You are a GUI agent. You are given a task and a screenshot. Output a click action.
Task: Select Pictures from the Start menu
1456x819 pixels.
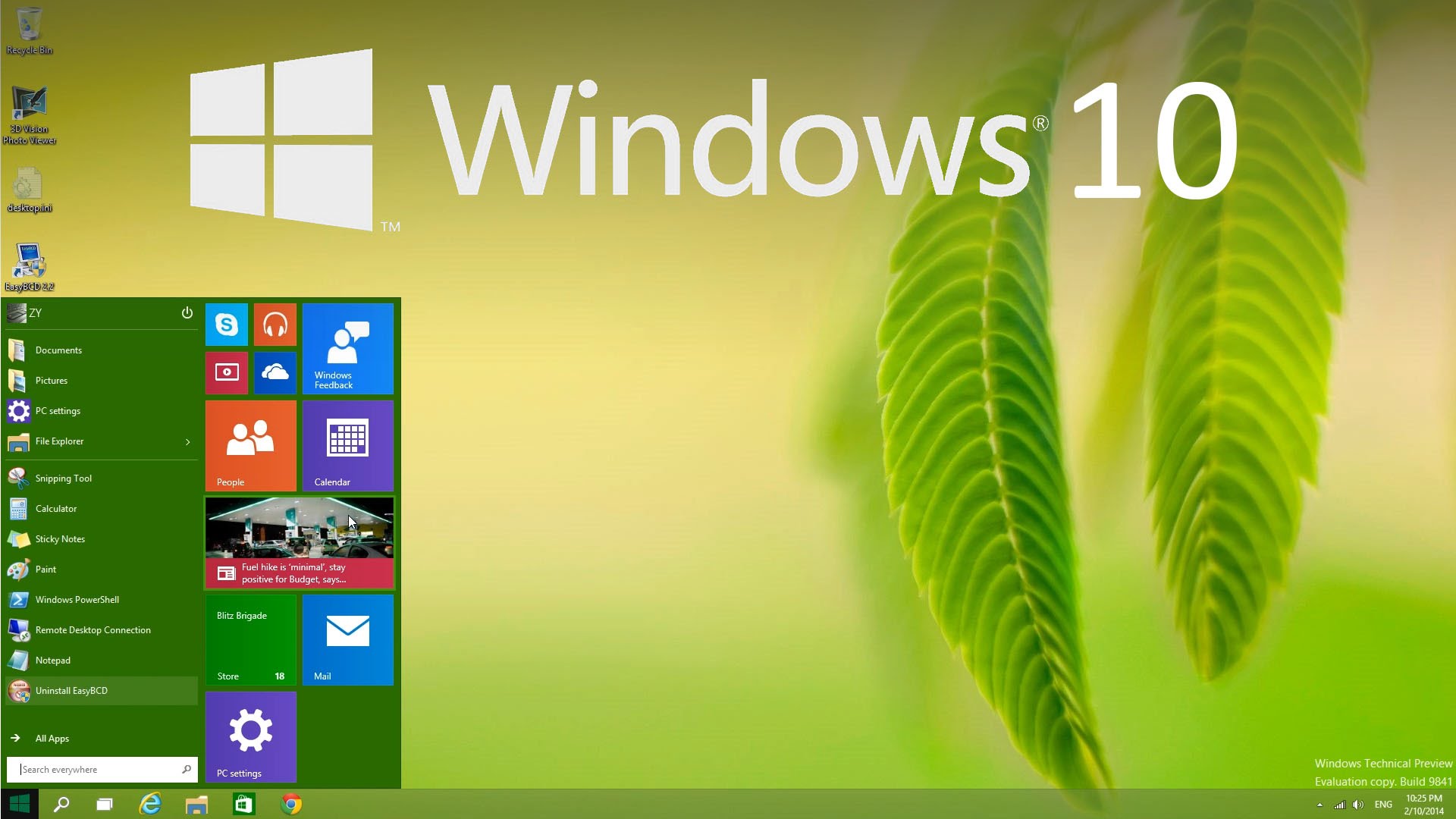51,380
